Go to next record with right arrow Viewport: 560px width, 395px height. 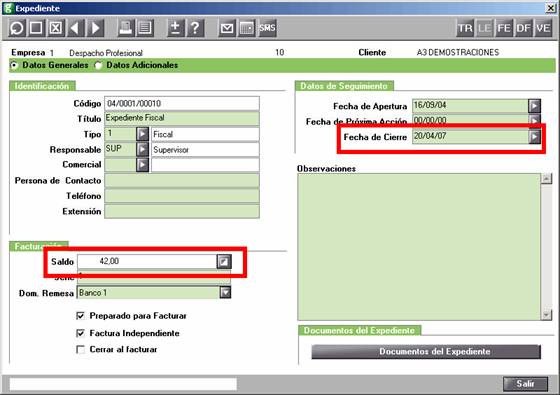pyautogui.click(x=95, y=28)
